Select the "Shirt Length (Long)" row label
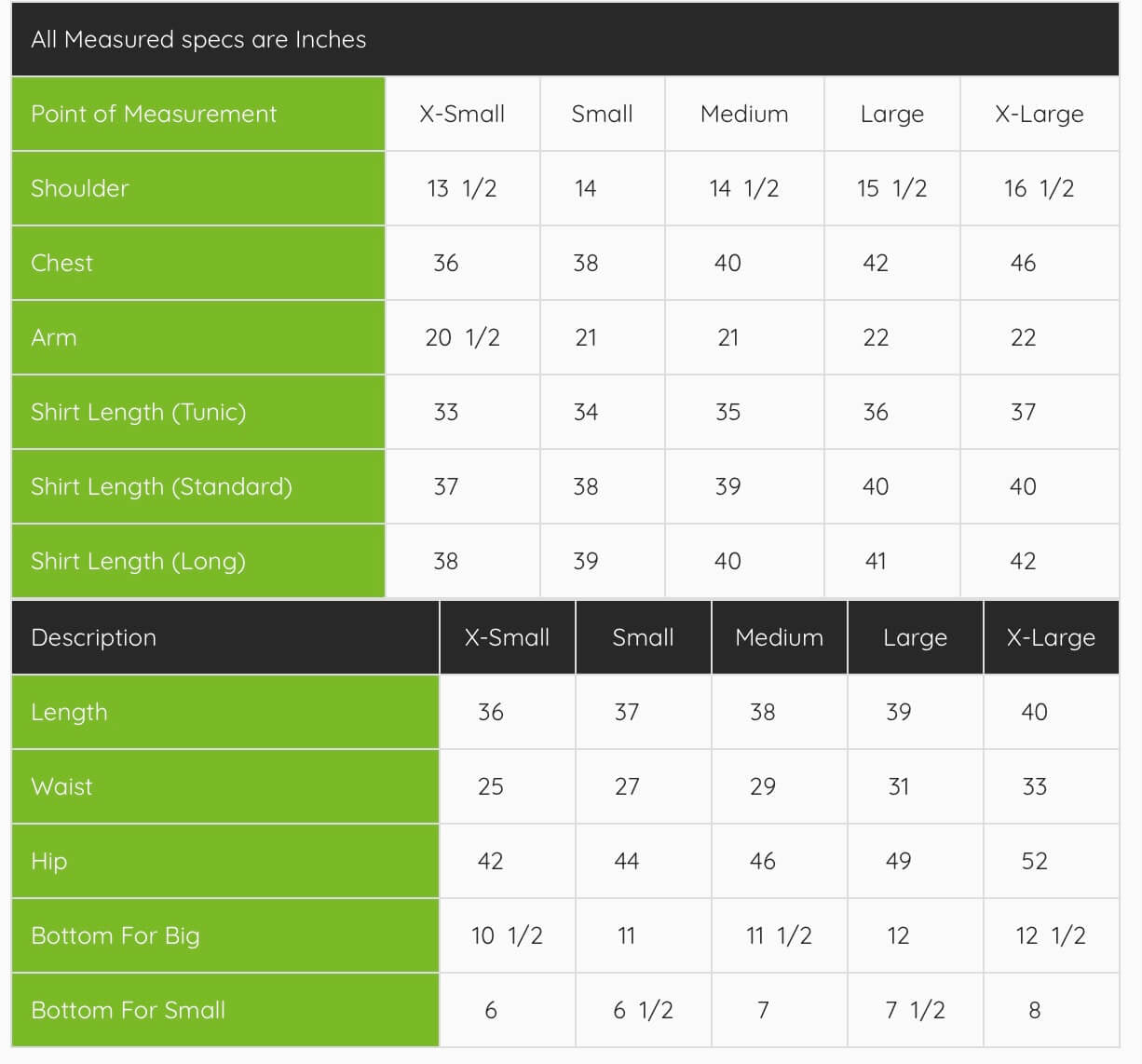The width and height of the screenshot is (1142, 1064). [139, 561]
